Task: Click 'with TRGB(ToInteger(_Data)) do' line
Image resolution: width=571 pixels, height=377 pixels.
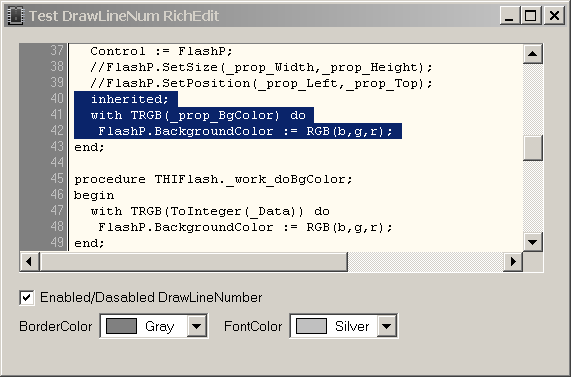Action: [x=210, y=211]
